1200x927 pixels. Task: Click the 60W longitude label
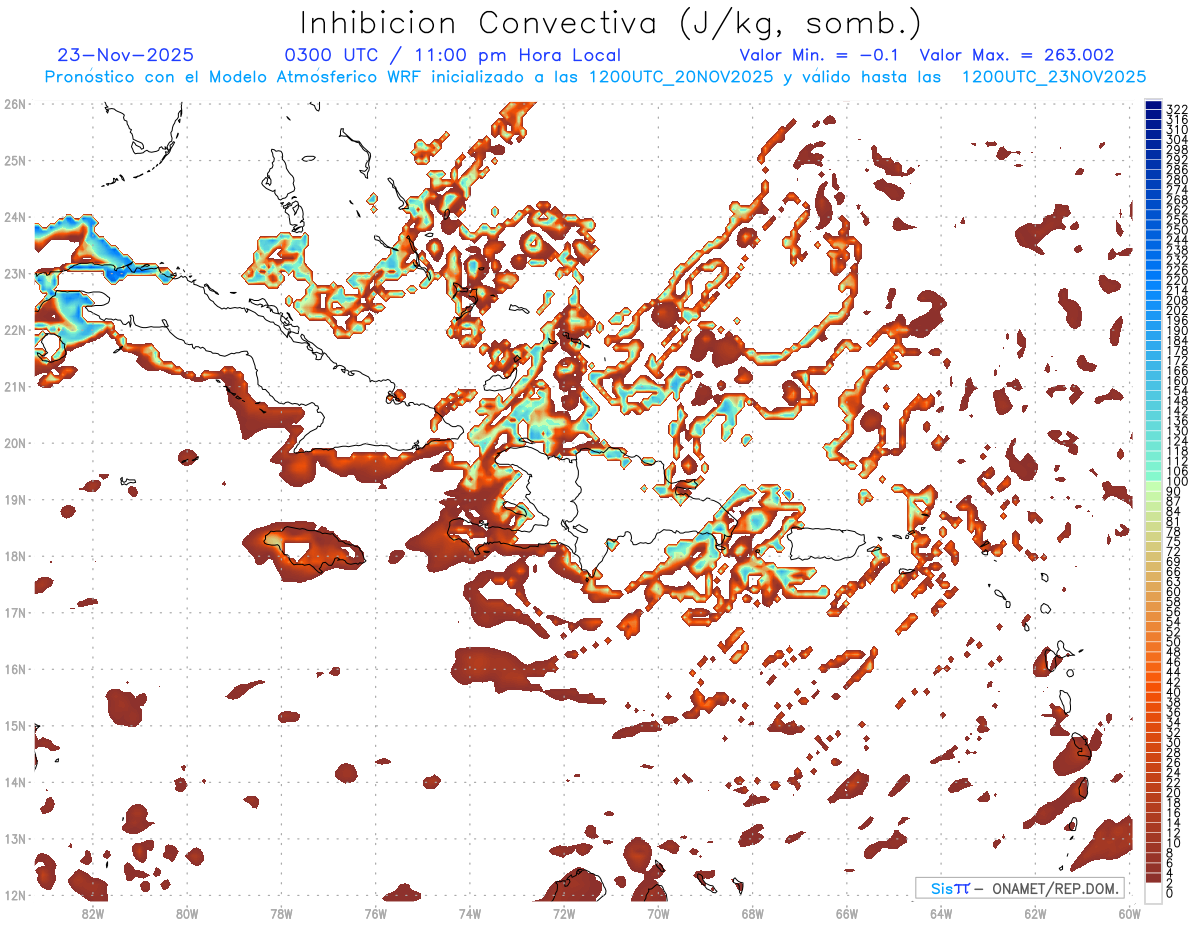tap(1129, 913)
